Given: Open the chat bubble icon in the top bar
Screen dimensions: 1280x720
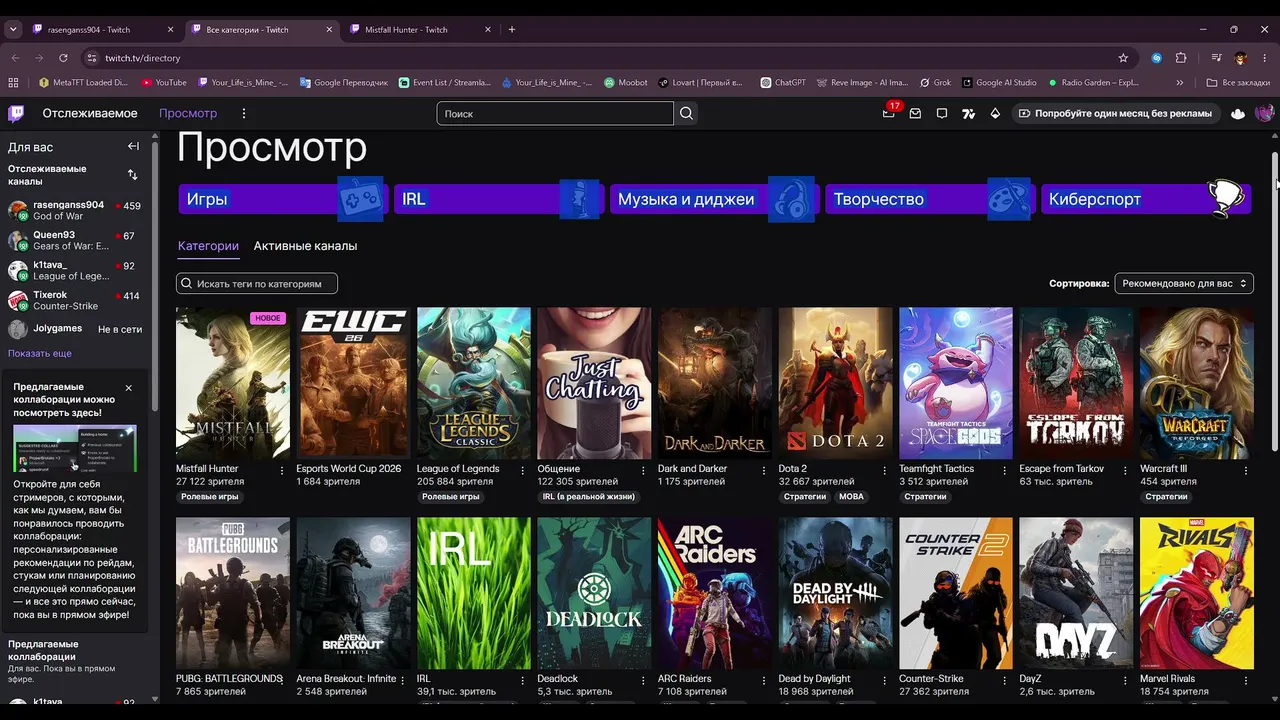Looking at the screenshot, I should coord(942,114).
